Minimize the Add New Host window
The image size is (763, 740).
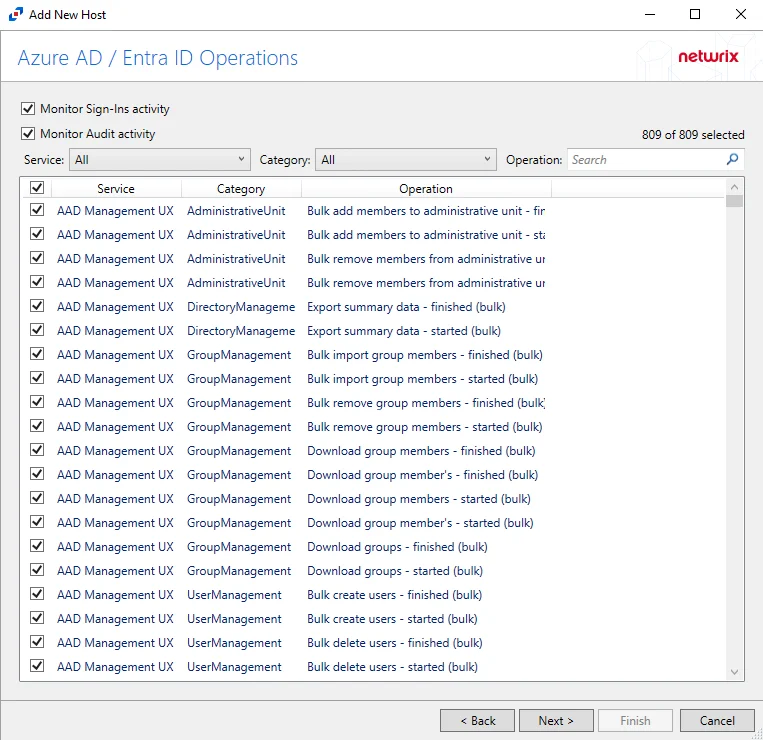click(650, 14)
